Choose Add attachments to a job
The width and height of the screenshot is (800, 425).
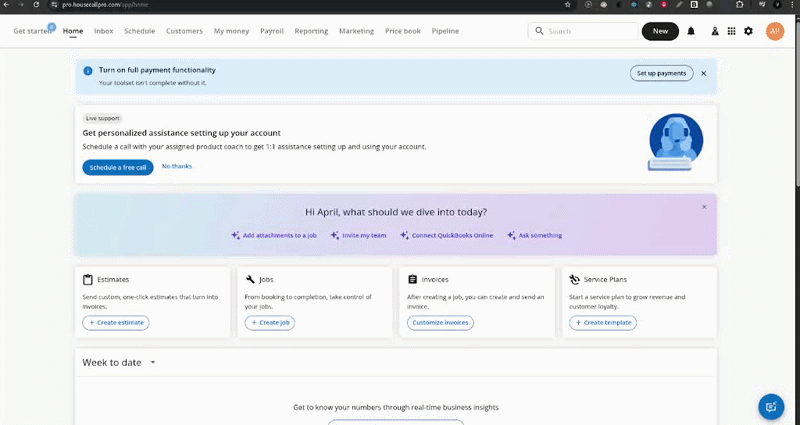274,235
